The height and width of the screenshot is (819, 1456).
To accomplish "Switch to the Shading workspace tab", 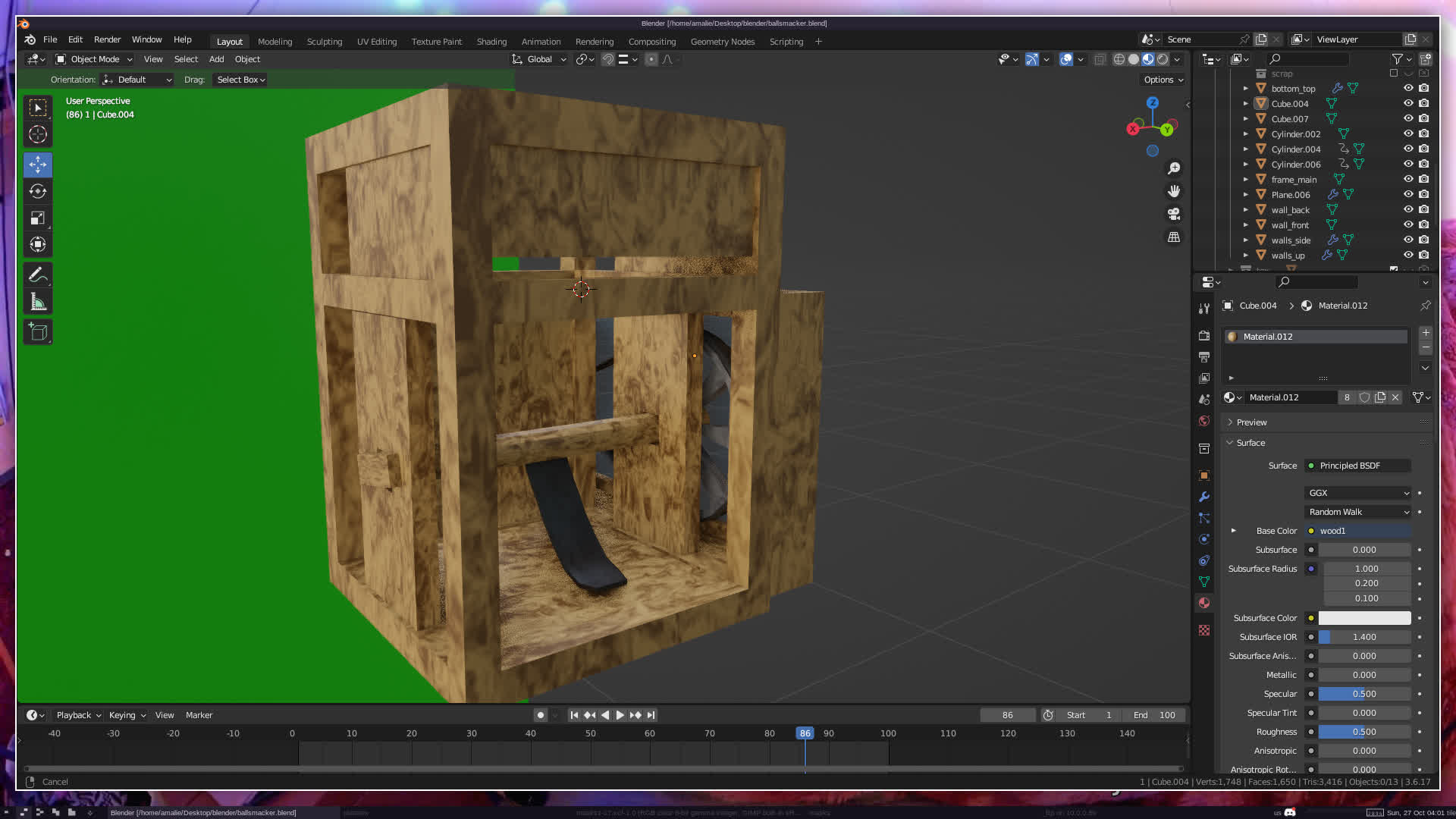I will click(491, 42).
